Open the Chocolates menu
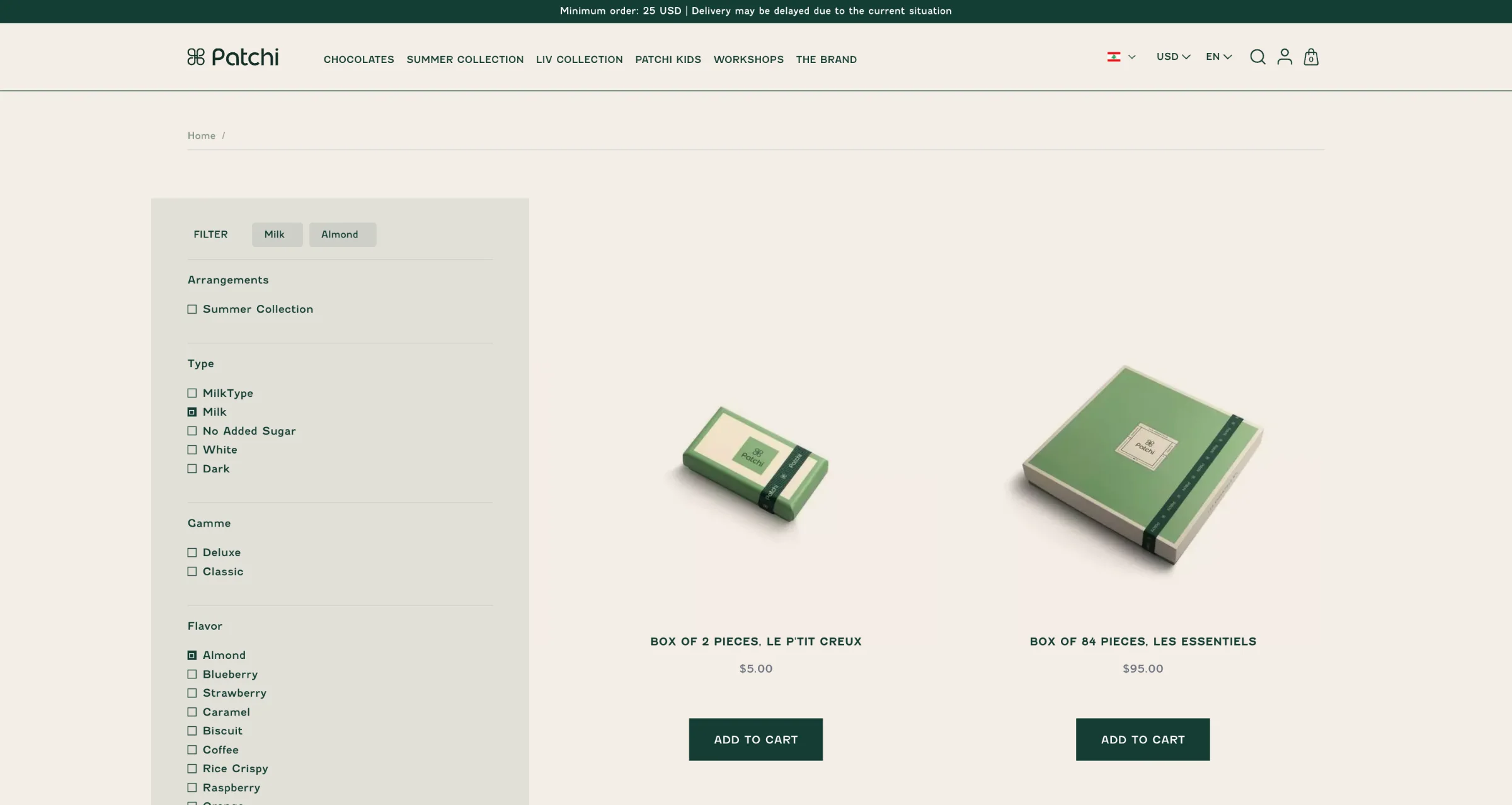 pos(358,59)
